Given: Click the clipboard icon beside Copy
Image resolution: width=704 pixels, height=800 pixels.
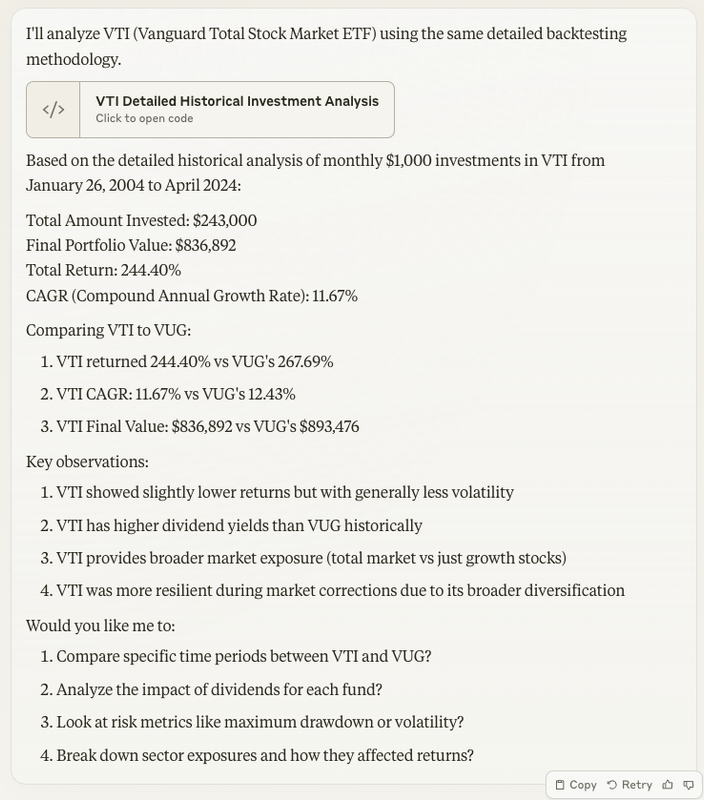Looking at the screenshot, I should 560,785.
